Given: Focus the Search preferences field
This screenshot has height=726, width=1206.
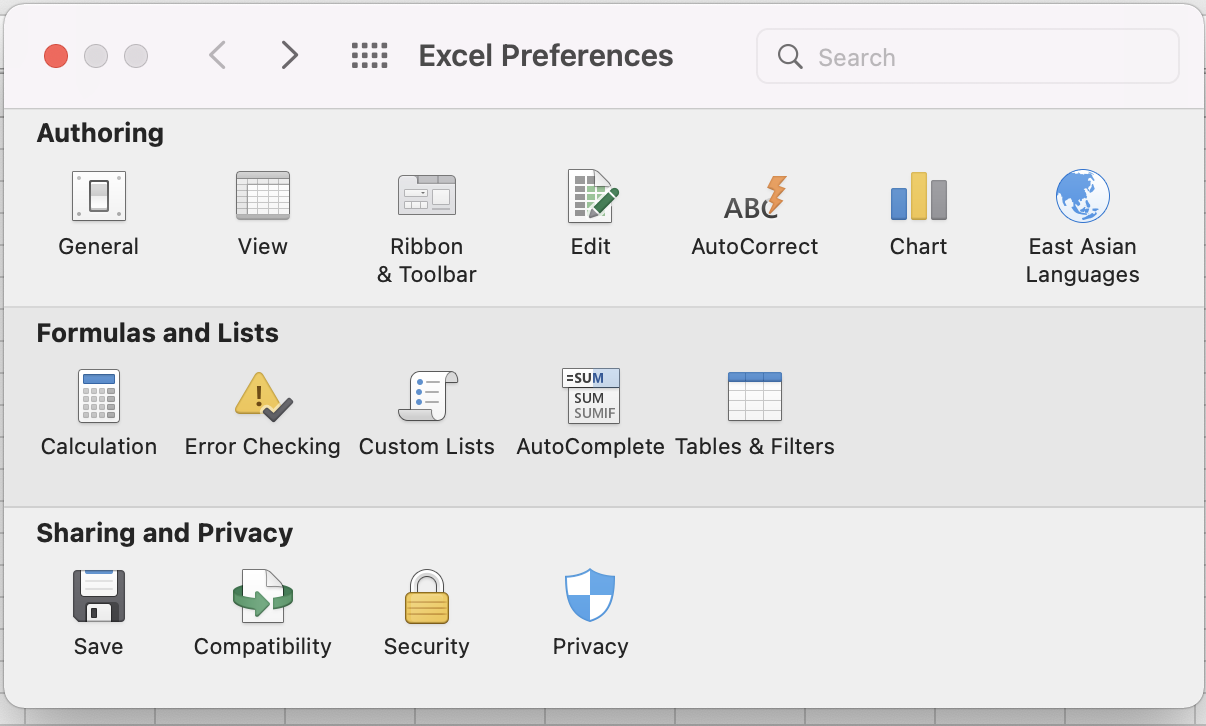Looking at the screenshot, I should click(968, 56).
